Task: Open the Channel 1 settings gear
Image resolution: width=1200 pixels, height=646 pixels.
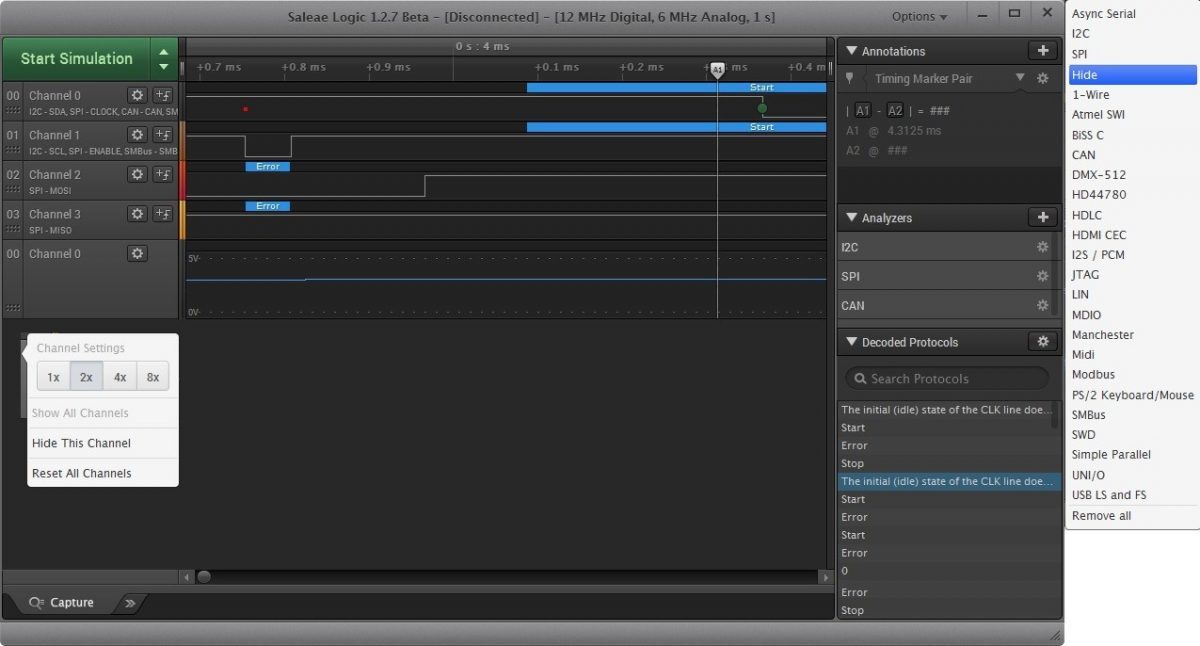Action: pos(137,134)
